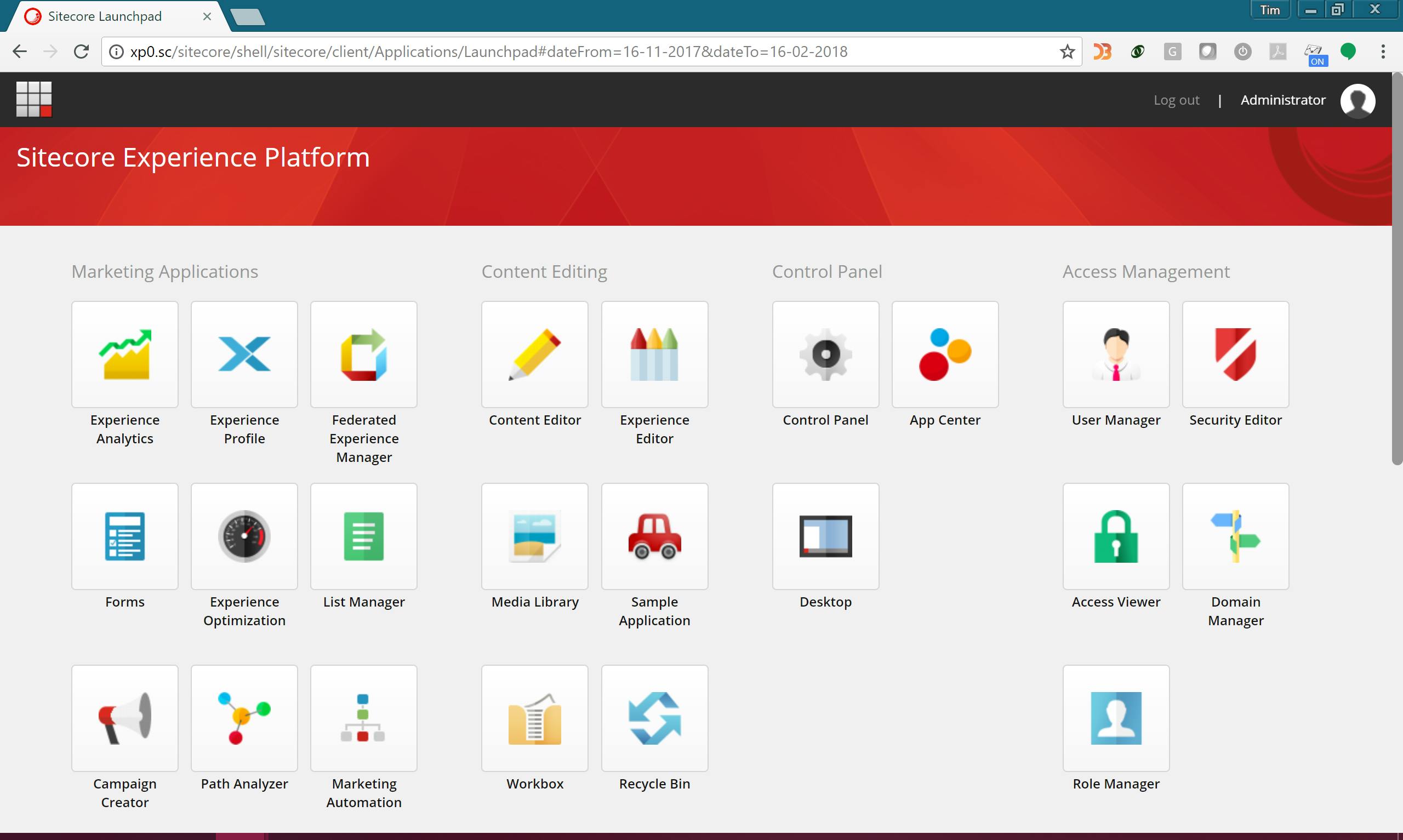
Task: Click the Sitecore Experience Platform title
Action: pyautogui.click(x=193, y=157)
